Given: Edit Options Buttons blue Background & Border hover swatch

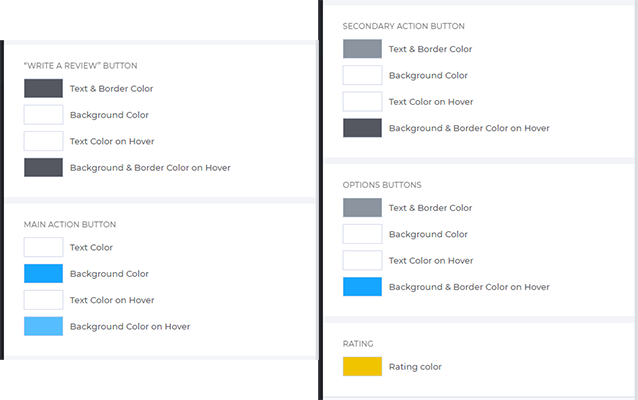Looking at the screenshot, I should click(363, 287).
